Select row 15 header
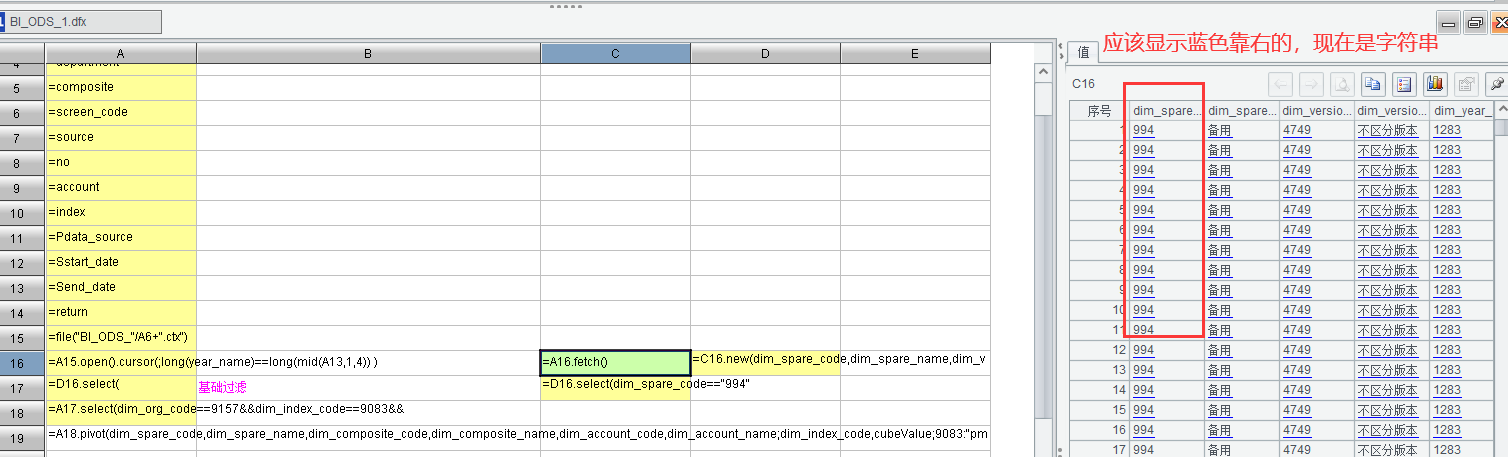 [x=23, y=338]
